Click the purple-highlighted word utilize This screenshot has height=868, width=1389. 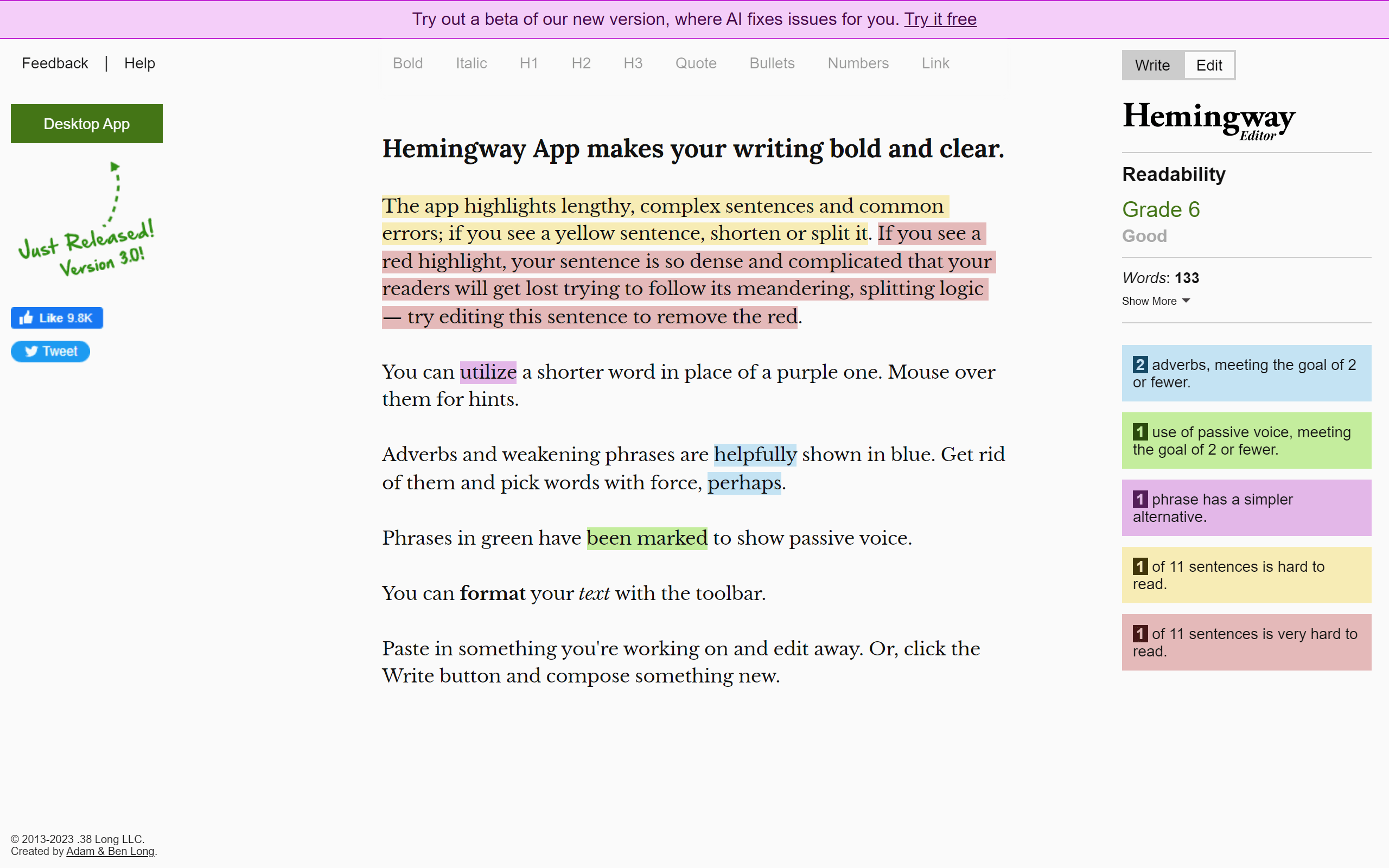point(488,372)
